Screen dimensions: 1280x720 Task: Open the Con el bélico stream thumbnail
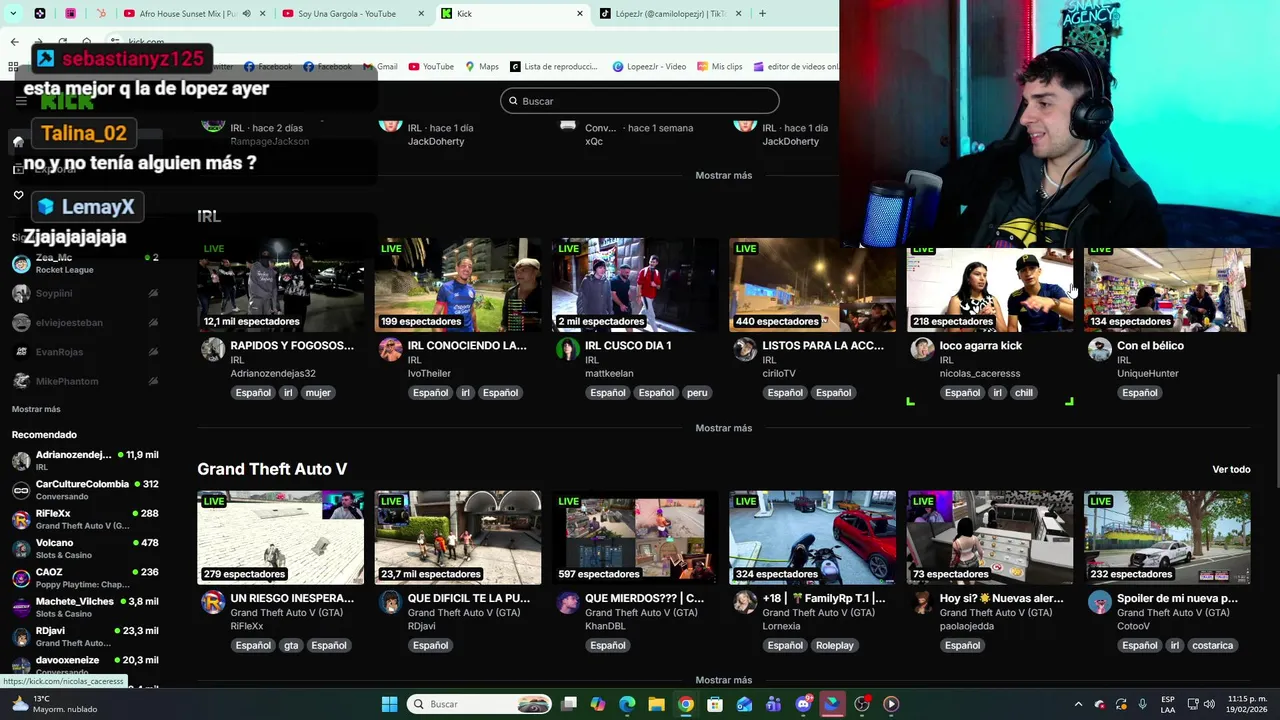(1167, 289)
